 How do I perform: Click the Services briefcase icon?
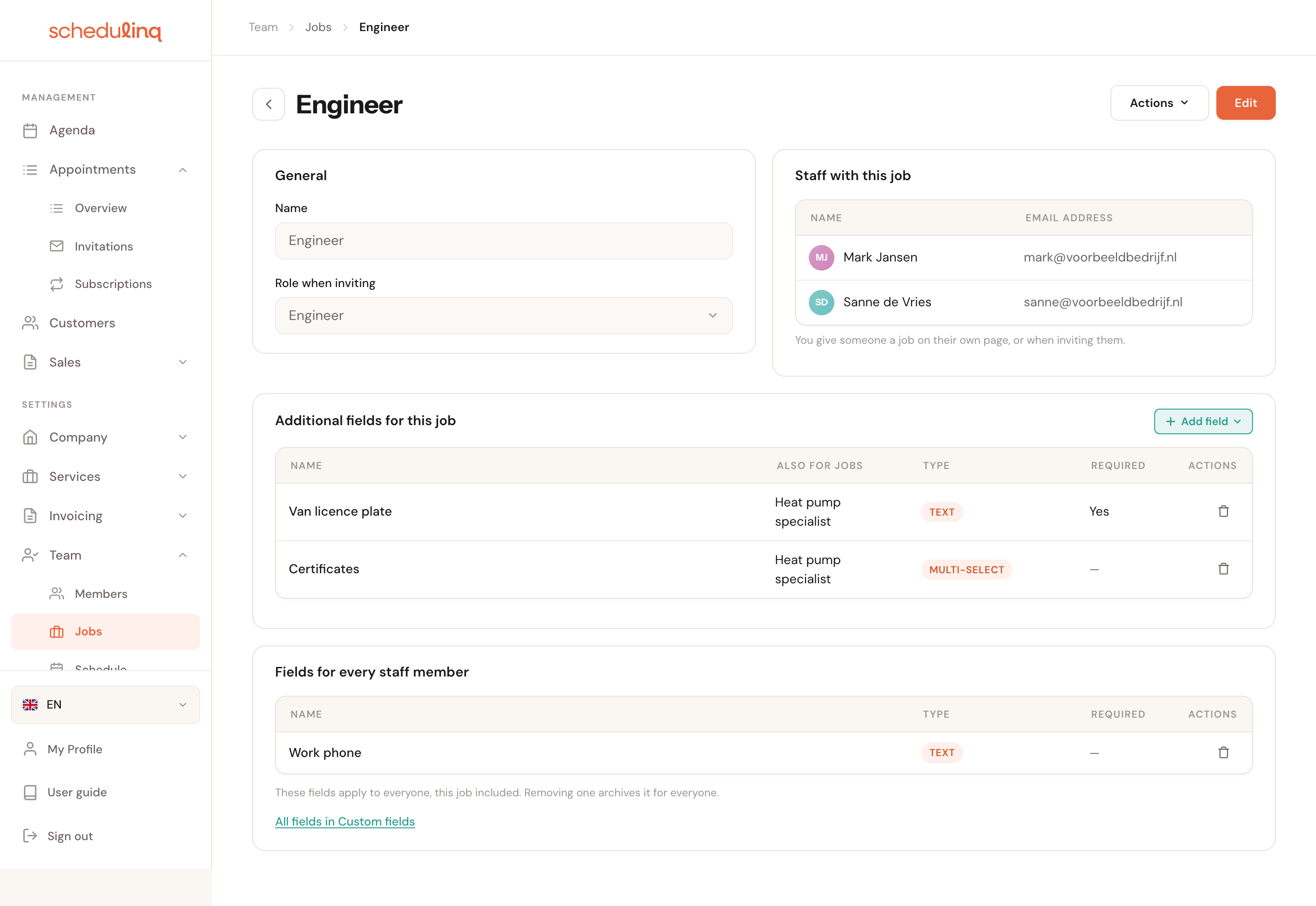[30, 476]
